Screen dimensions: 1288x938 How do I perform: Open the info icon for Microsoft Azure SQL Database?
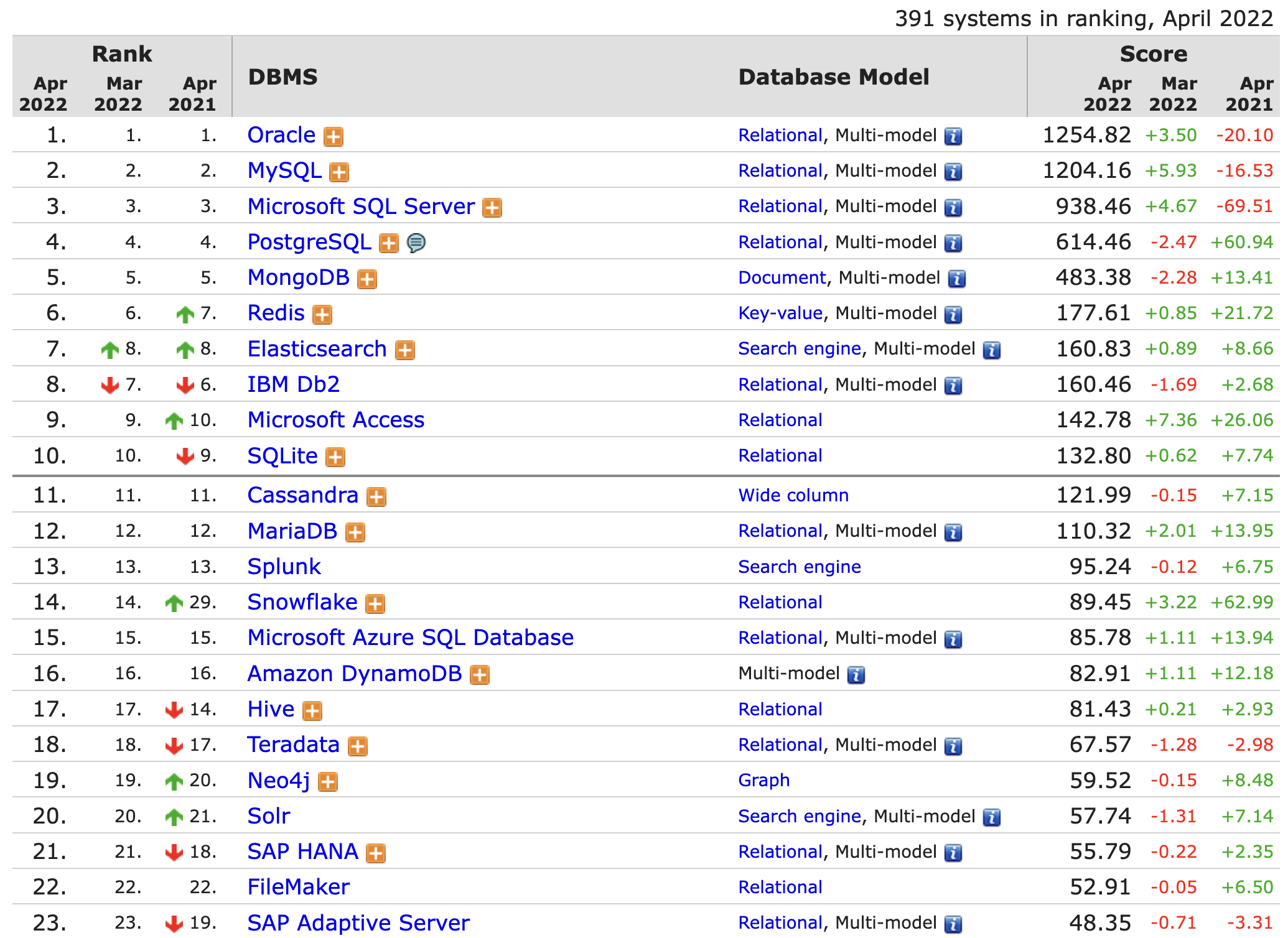coord(953,639)
